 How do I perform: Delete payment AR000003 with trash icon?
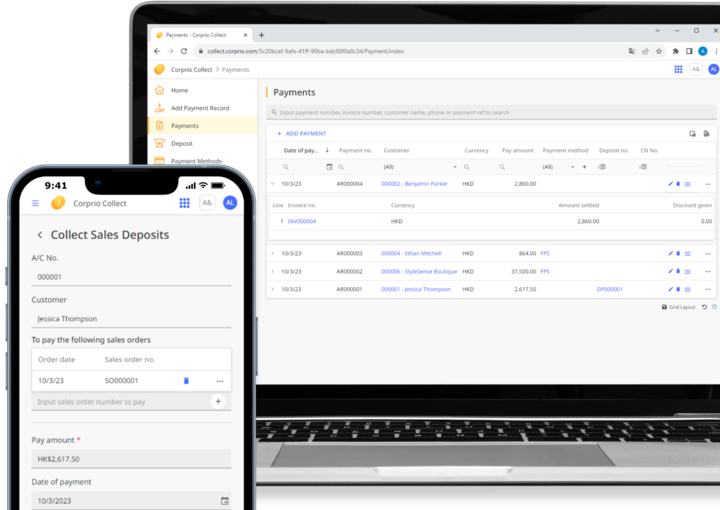678,253
